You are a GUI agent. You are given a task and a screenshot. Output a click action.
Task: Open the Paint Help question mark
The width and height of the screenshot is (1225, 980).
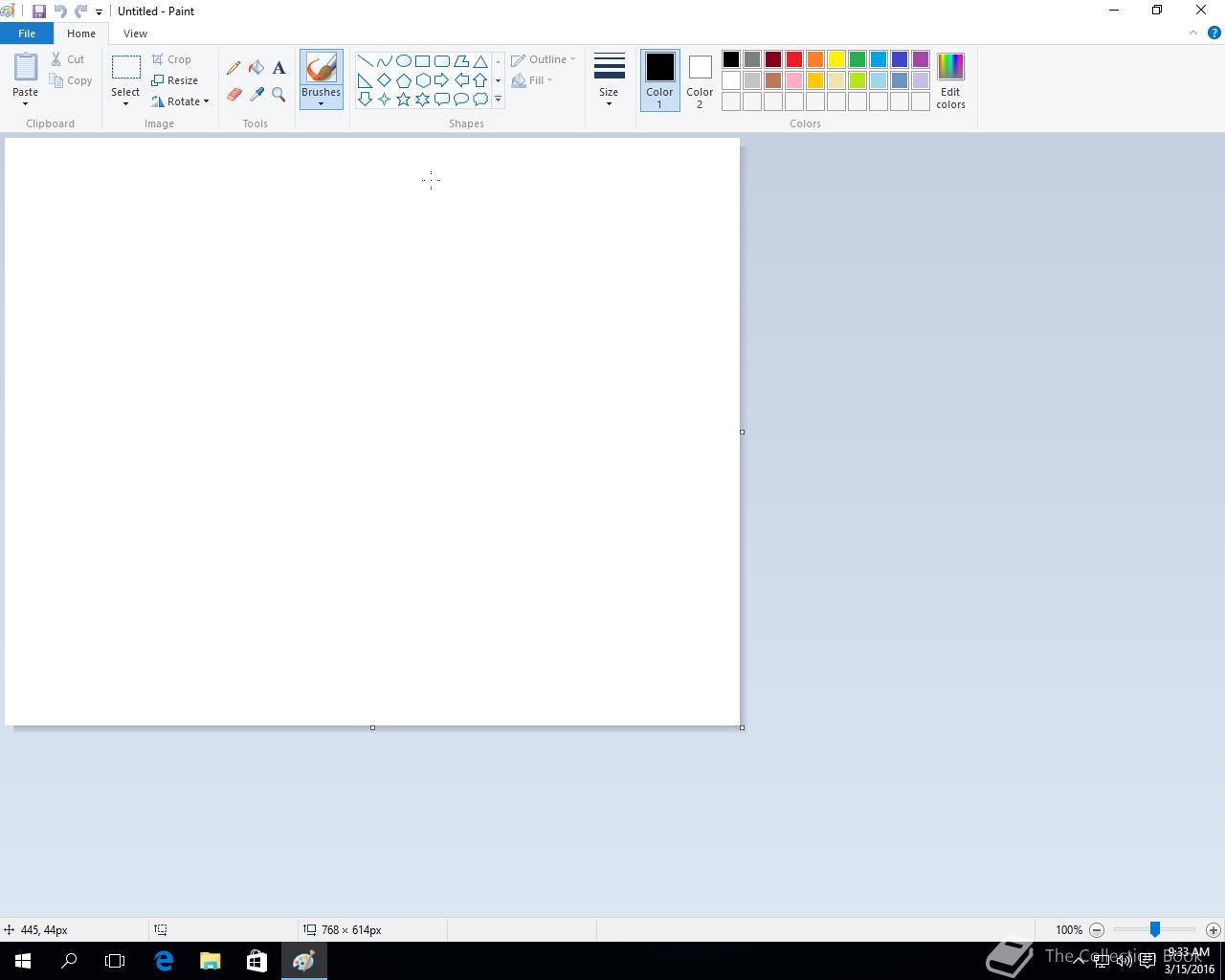pos(1214,33)
